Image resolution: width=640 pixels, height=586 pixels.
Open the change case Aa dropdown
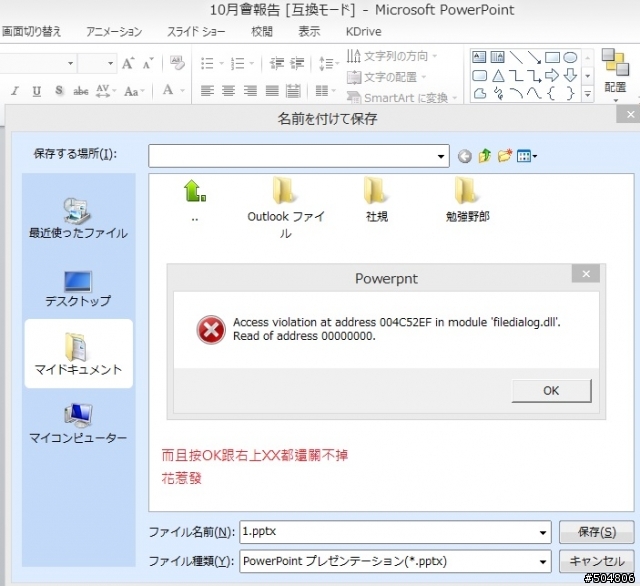click(x=134, y=91)
